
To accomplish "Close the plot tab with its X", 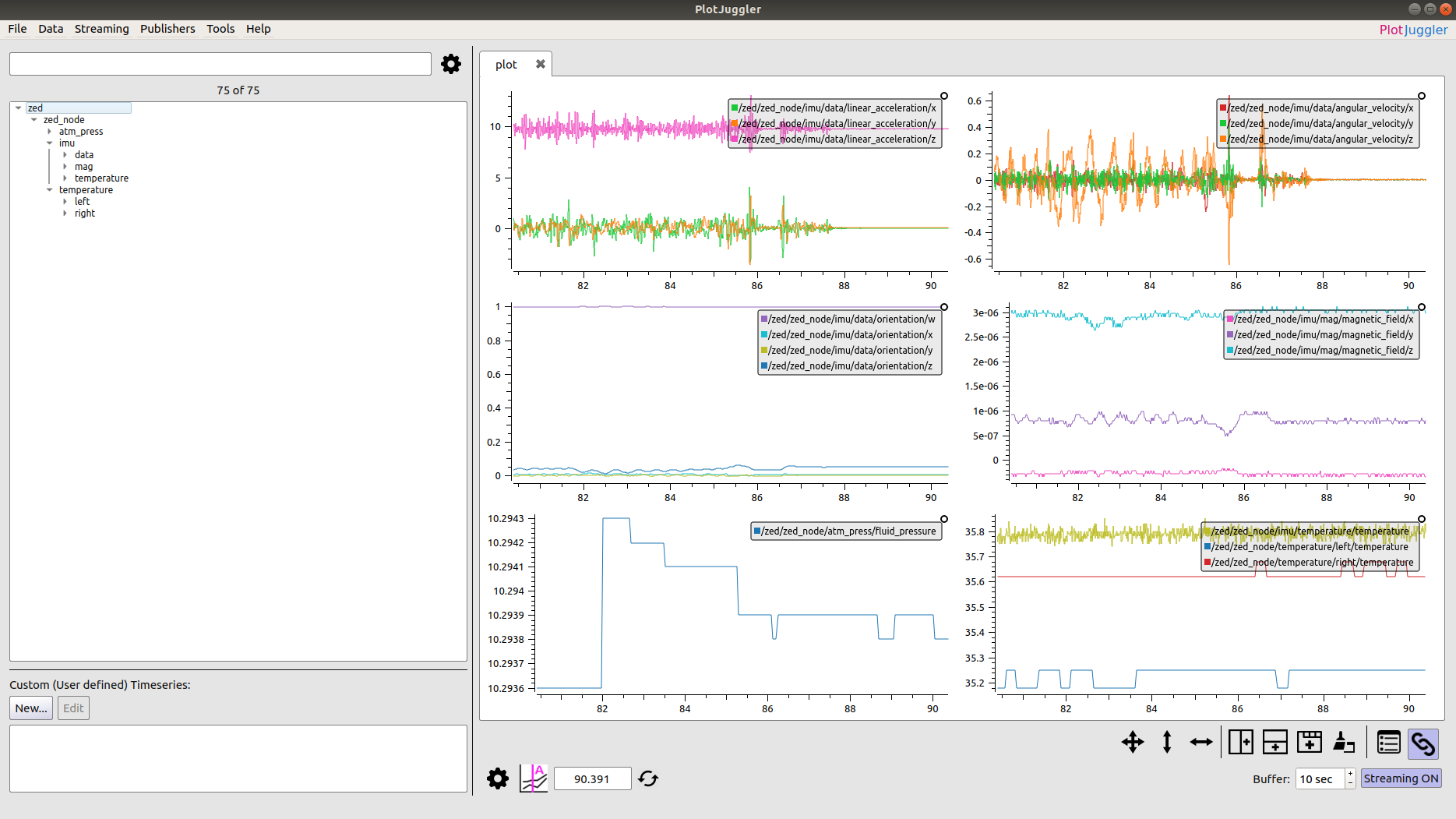I will 541,64.
